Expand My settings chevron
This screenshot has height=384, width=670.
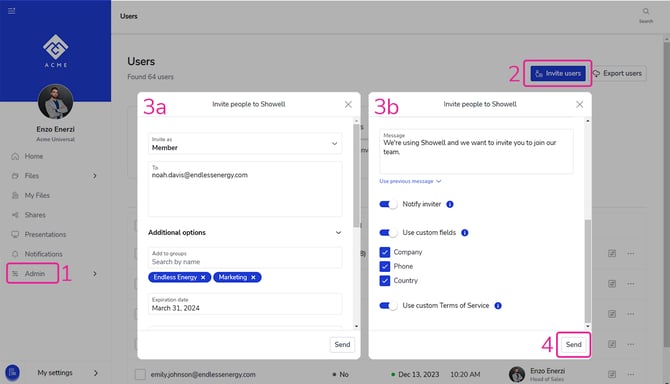point(96,373)
